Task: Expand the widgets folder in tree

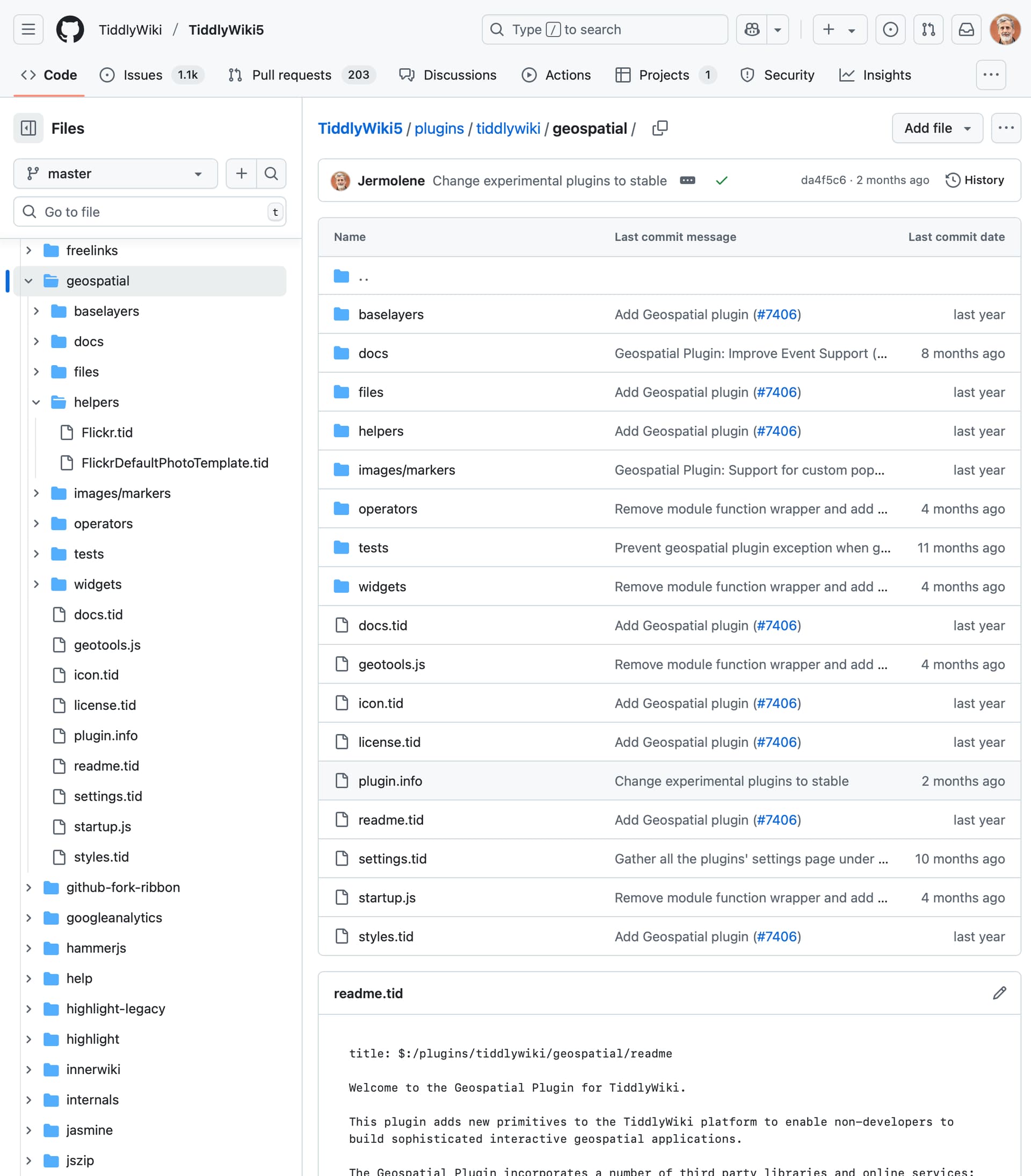Action: click(35, 584)
